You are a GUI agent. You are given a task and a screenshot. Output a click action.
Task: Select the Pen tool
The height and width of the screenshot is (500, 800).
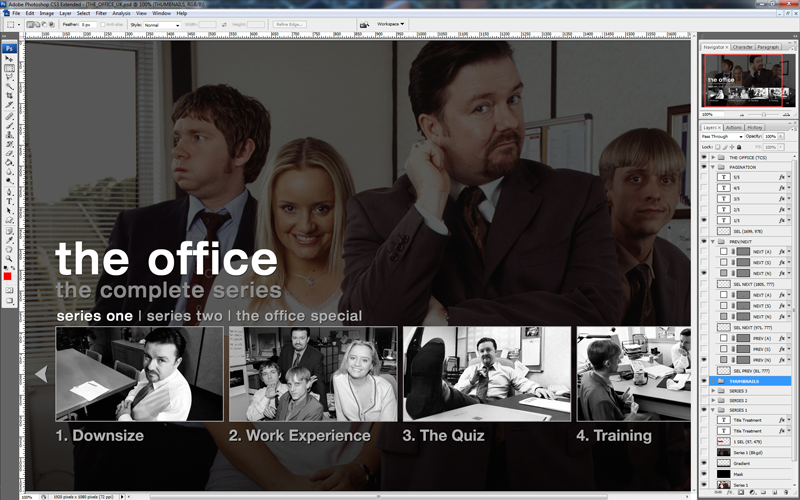pos(9,191)
